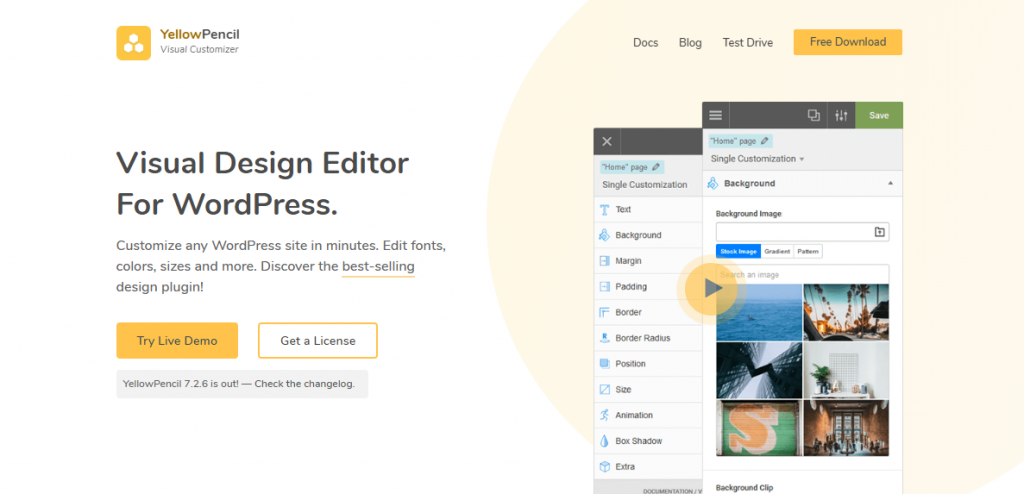Click the Get a License button
This screenshot has height=494, width=1024.
(318, 340)
